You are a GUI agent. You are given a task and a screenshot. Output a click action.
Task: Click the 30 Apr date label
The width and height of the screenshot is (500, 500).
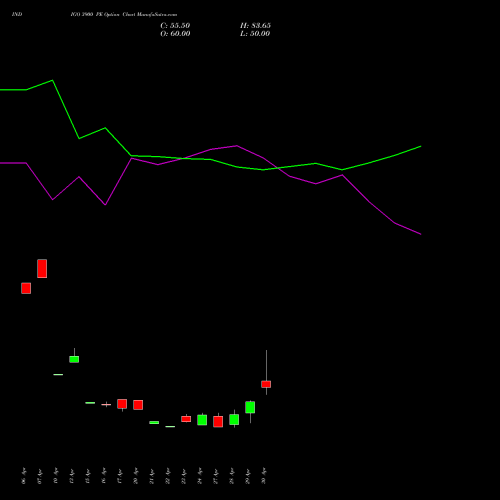coord(263,476)
